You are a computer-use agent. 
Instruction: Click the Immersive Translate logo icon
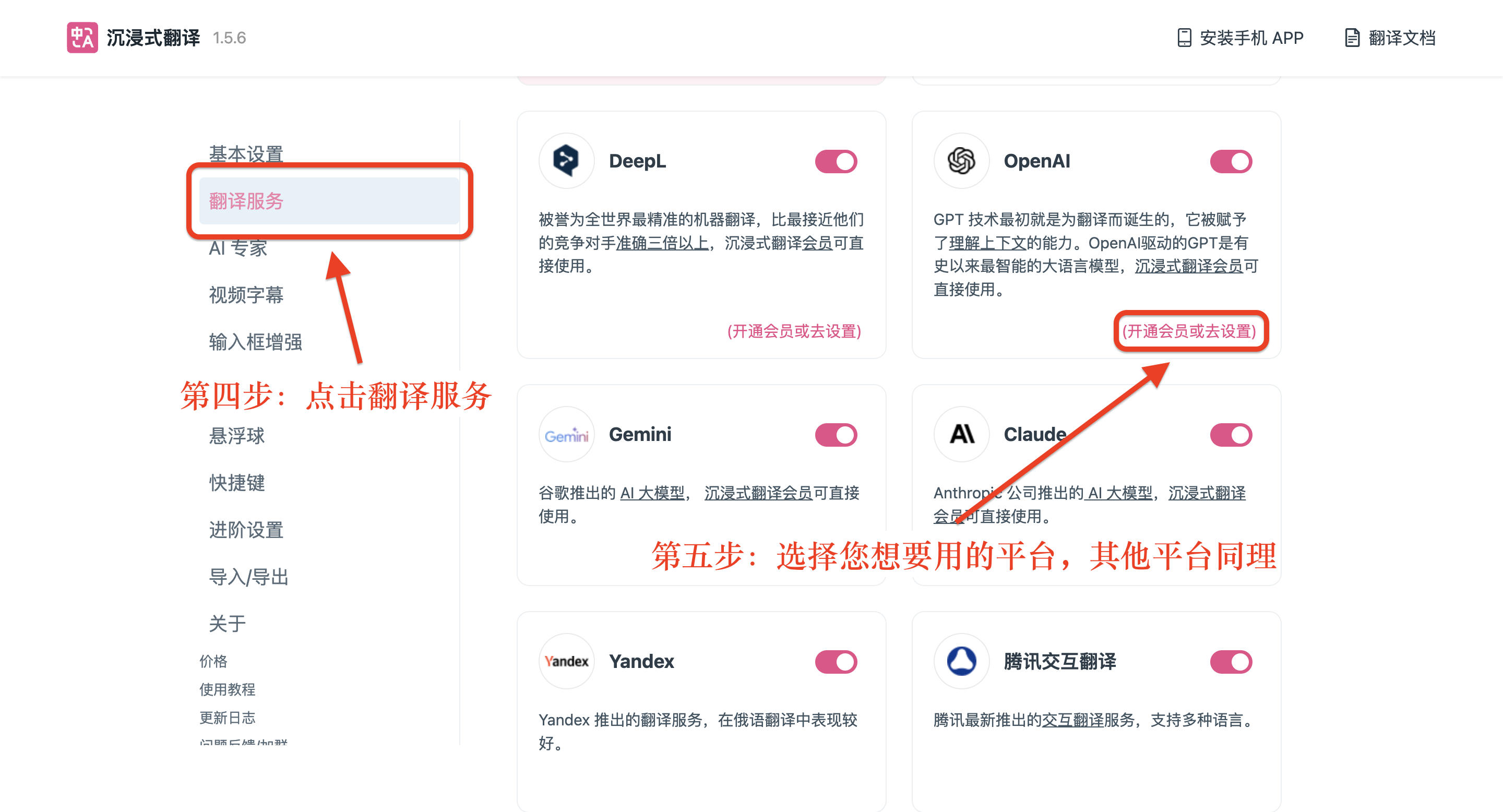pos(82,38)
